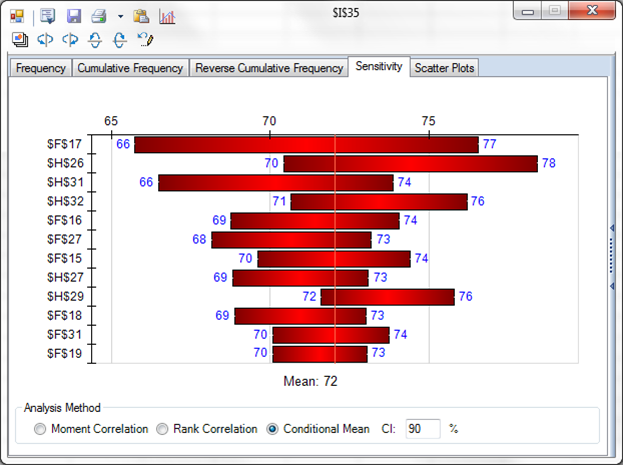Screen dimensions: 623x465
Task: Click the clipboard copy icon
Action: point(141,16)
